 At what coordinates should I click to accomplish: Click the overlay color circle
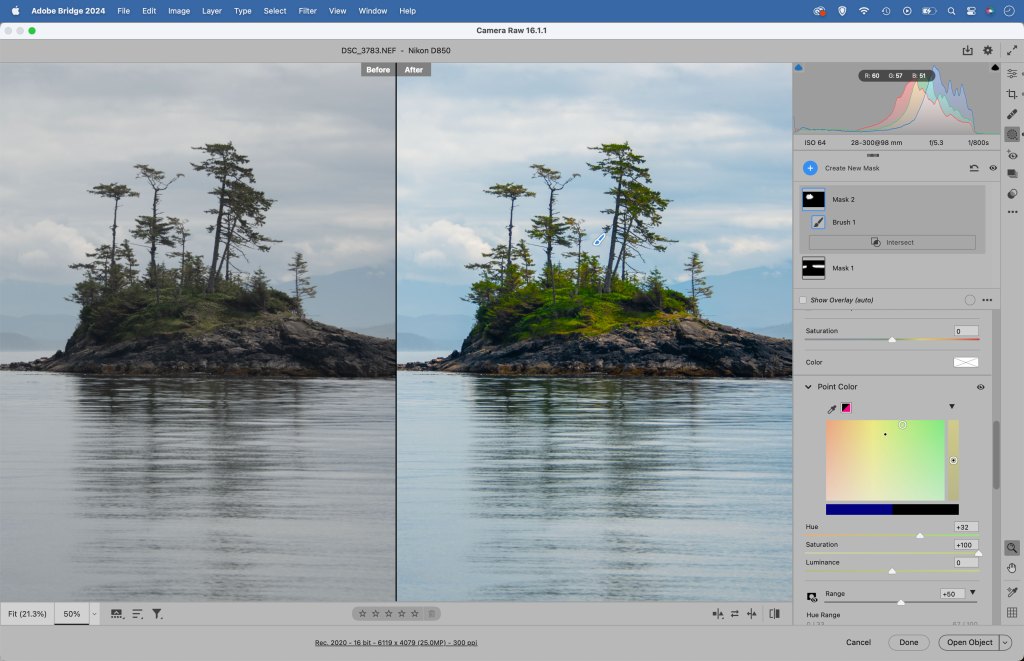pos(970,300)
